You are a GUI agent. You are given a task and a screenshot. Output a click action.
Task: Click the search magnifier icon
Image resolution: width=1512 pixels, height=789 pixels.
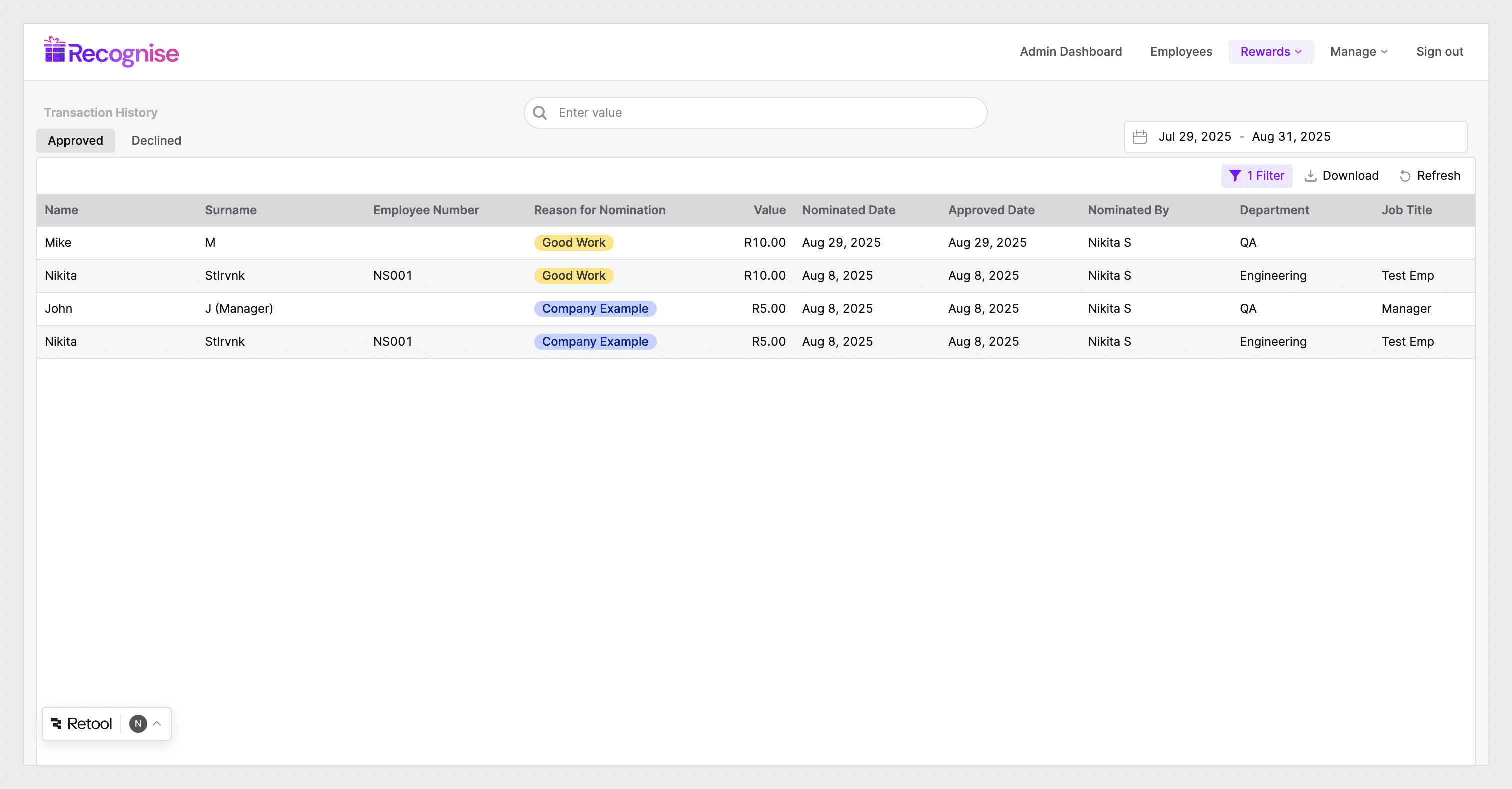coord(540,112)
